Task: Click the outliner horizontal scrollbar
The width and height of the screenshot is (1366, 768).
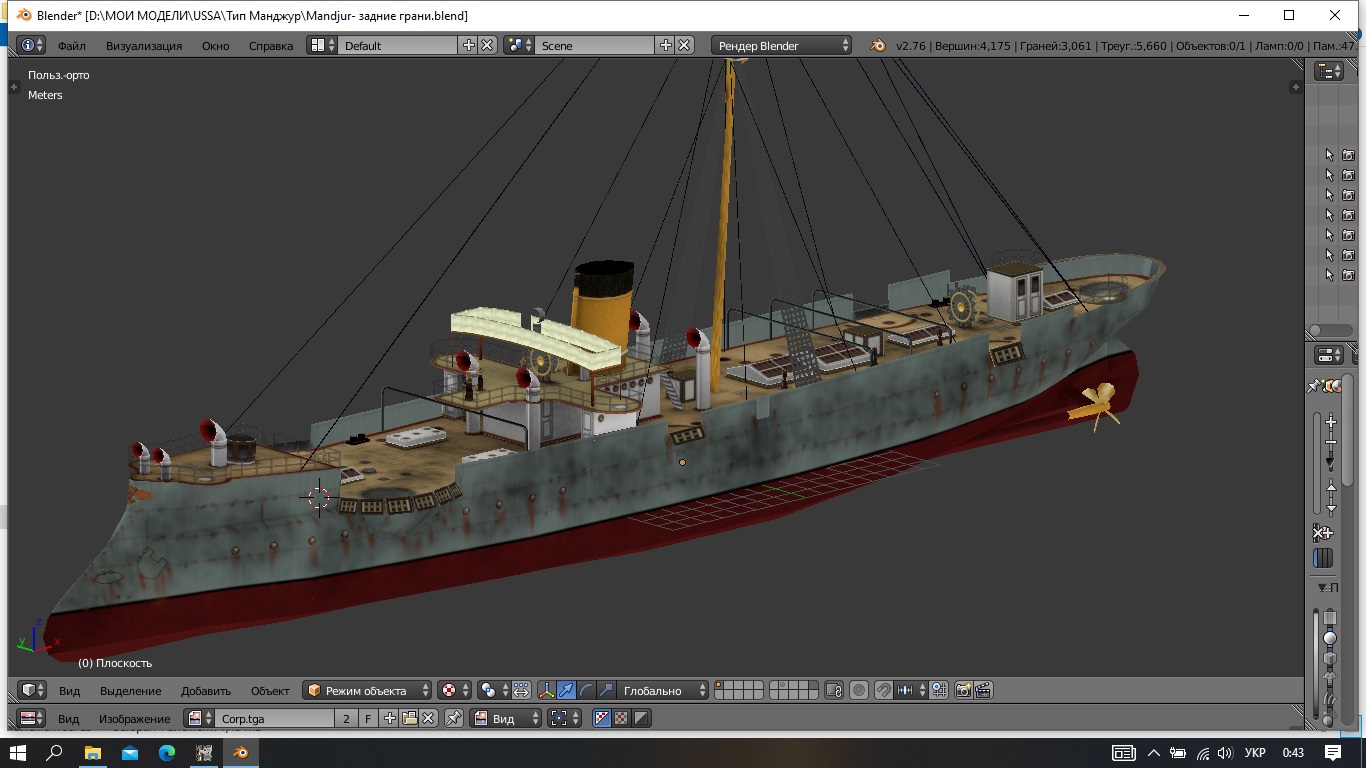Action: pyautogui.click(x=1329, y=330)
